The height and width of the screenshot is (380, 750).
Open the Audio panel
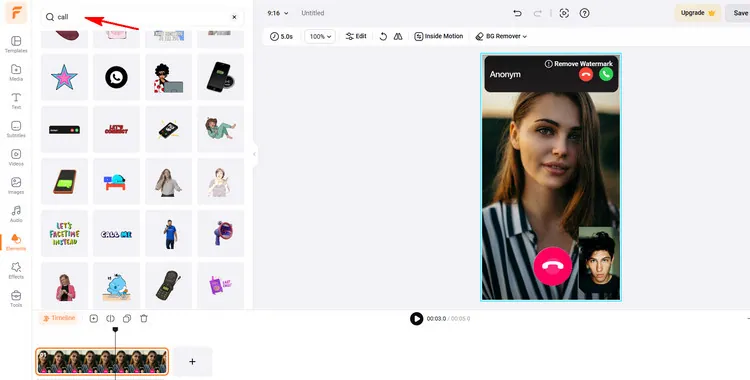pos(16,213)
